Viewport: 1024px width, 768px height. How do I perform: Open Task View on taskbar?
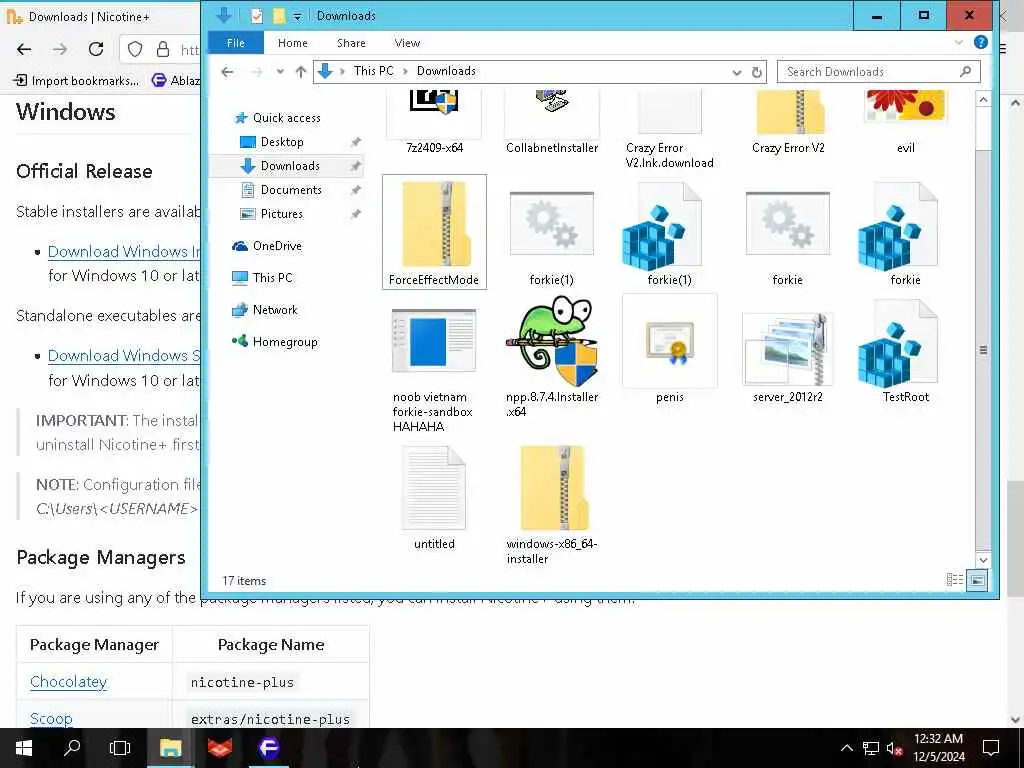(x=120, y=748)
